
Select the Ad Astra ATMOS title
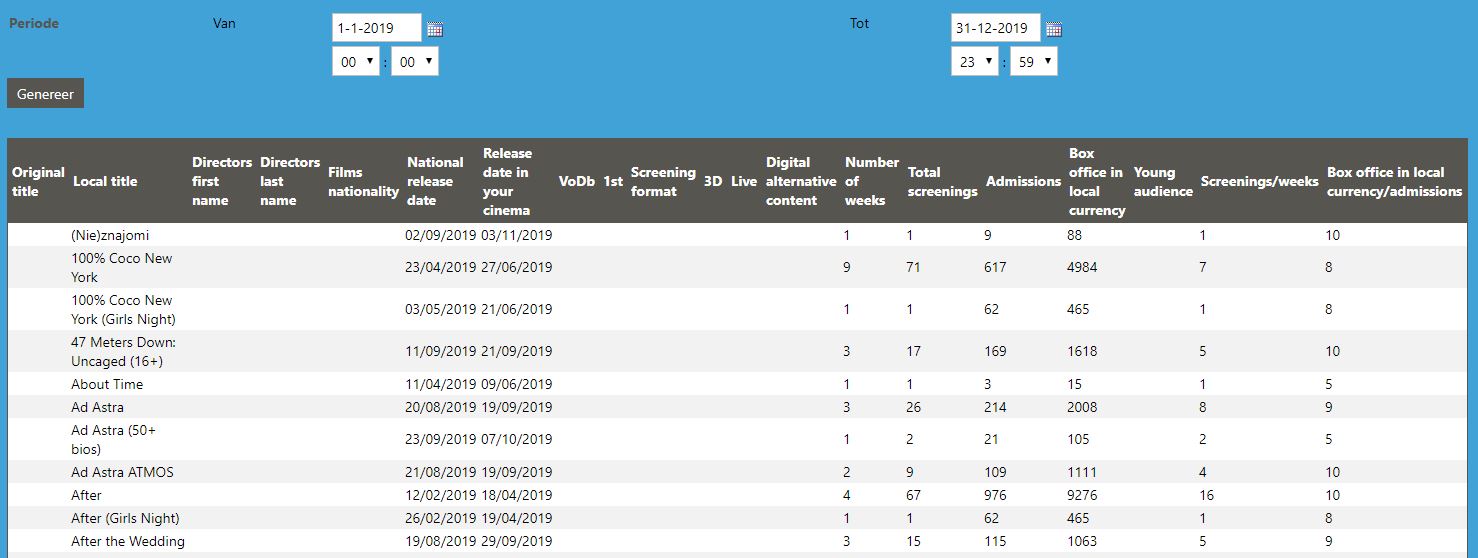coord(122,472)
